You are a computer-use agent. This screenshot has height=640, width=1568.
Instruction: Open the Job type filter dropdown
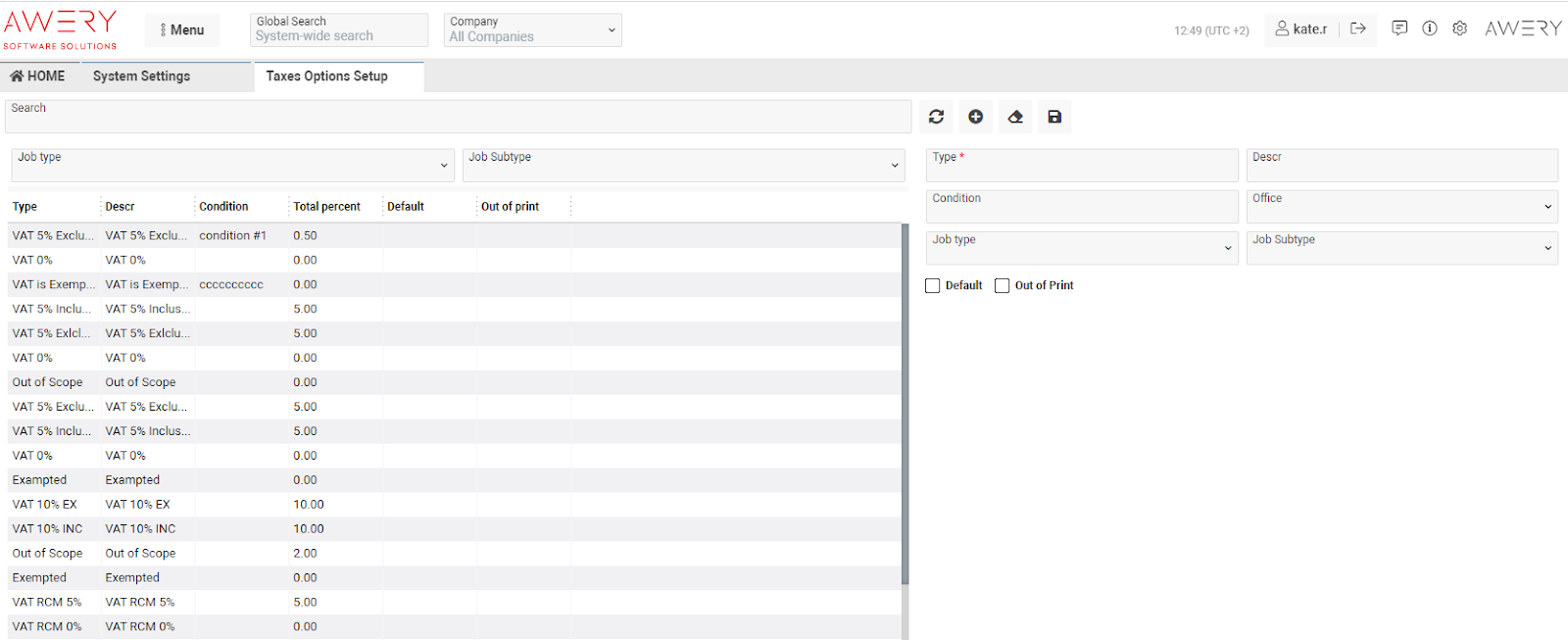[232, 165]
